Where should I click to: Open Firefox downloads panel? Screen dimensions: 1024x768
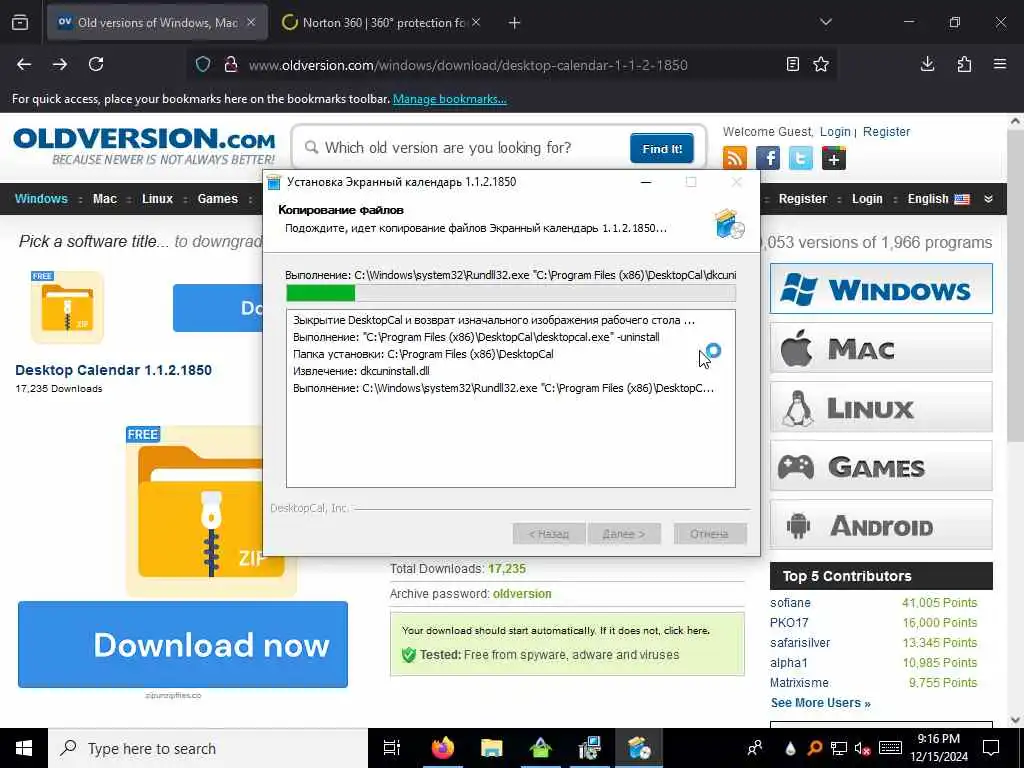point(927,64)
